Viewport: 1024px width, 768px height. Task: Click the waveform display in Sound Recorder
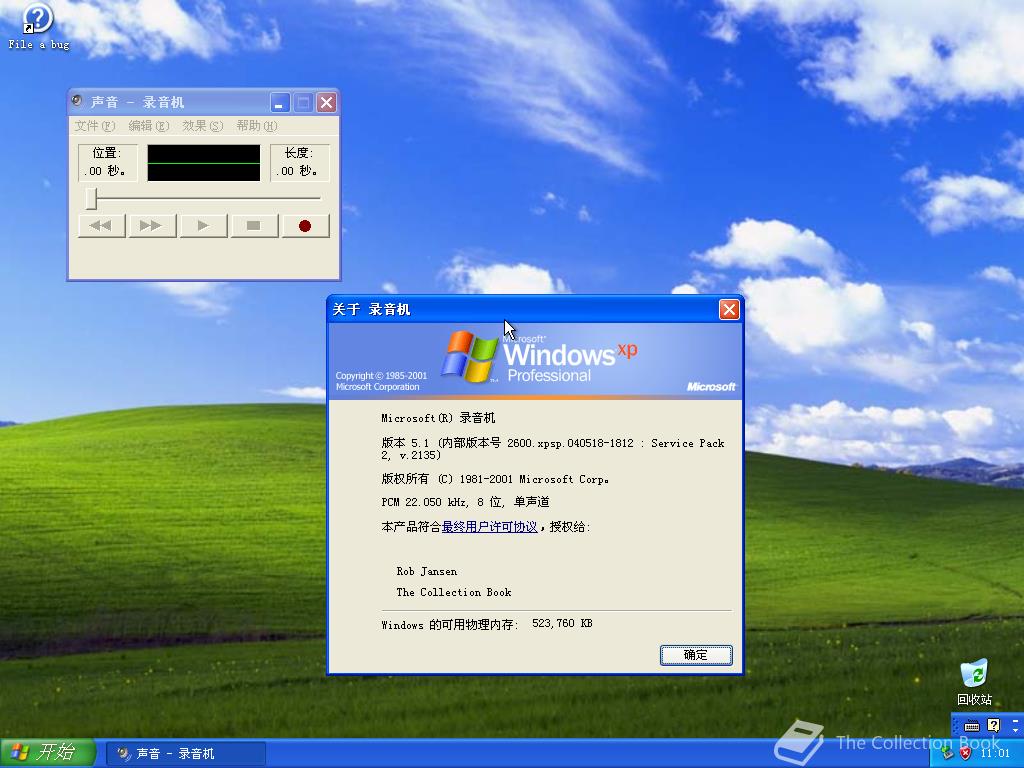pyautogui.click(x=204, y=163)
